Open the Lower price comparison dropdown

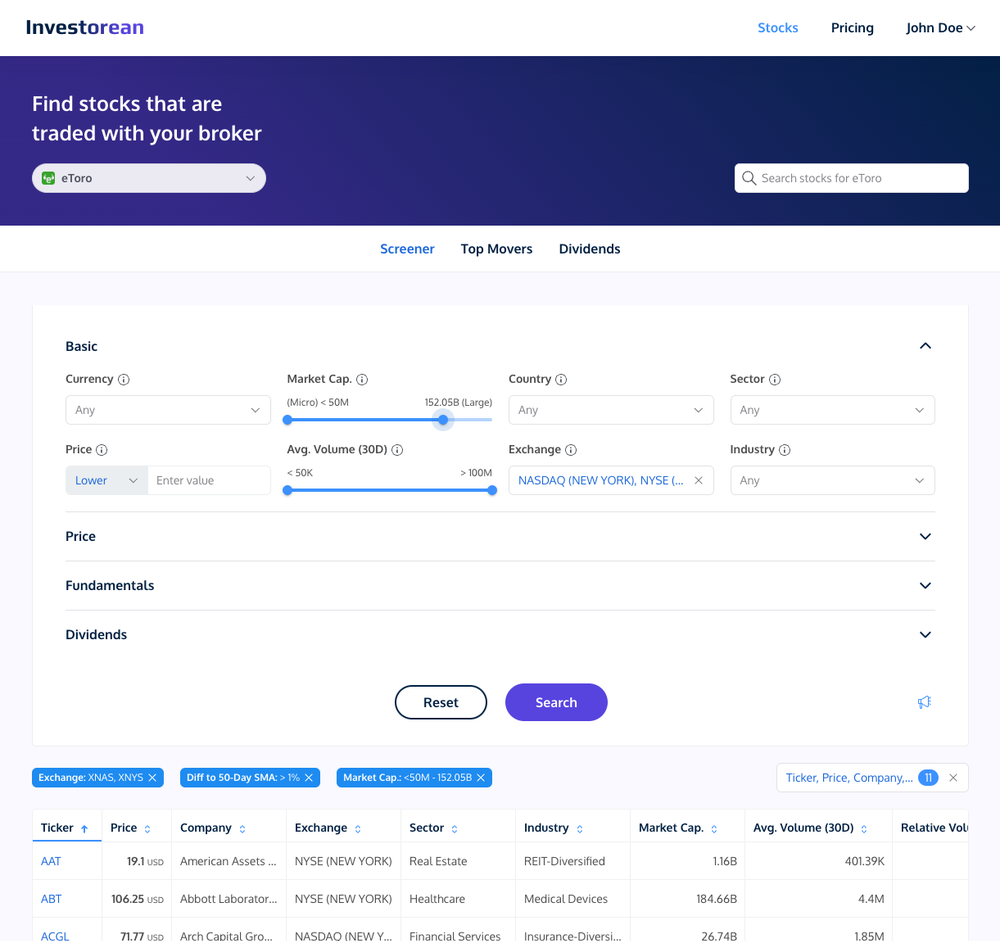click(107, 480)
